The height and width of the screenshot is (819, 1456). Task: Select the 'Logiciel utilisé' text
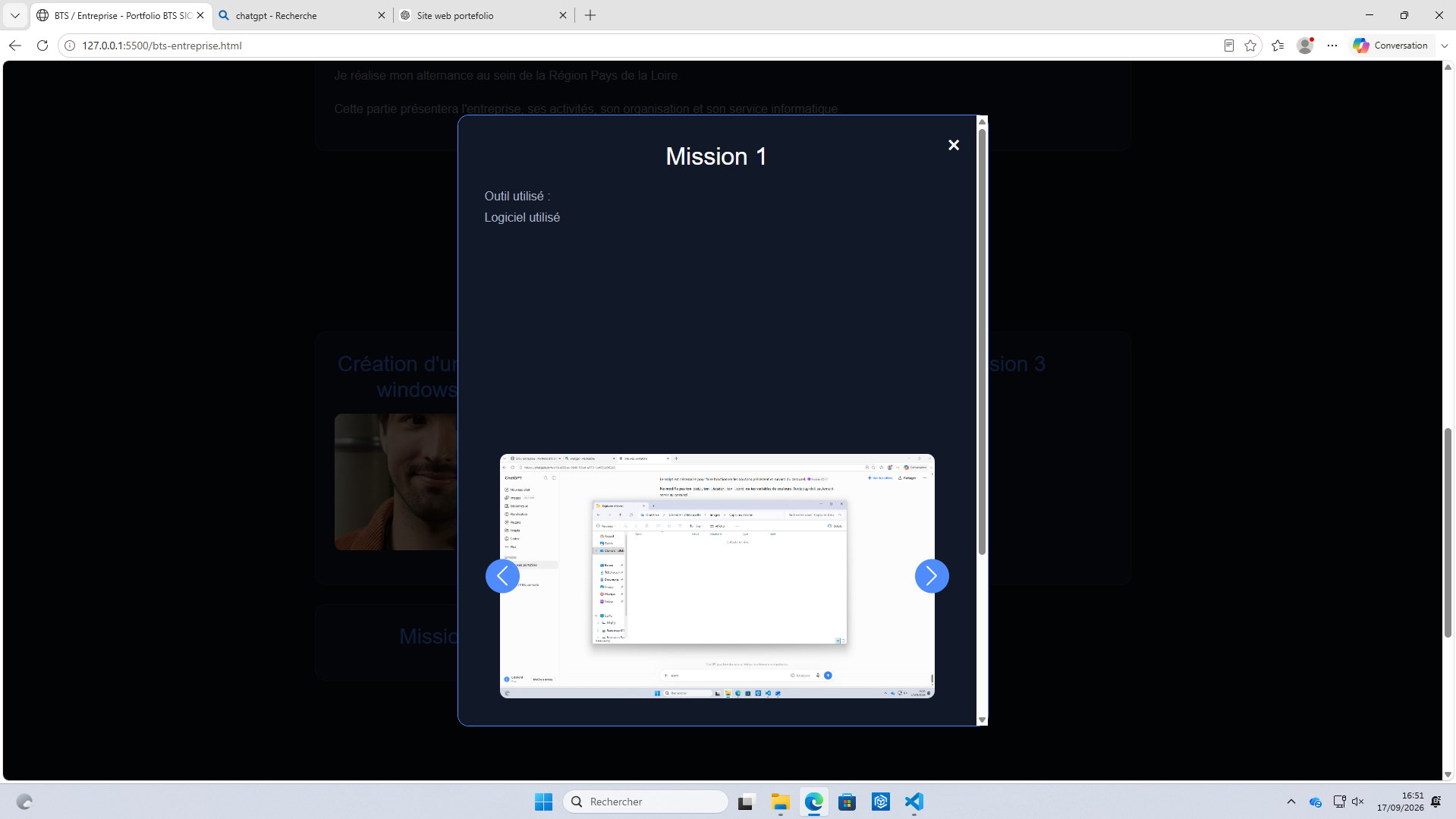[x=522, y=217]
